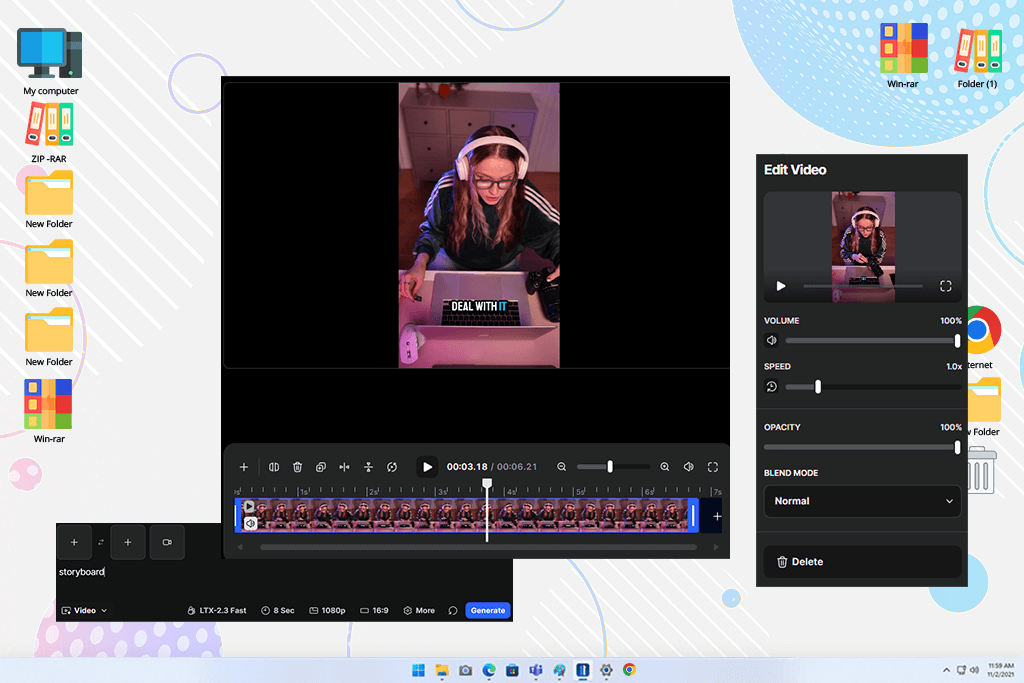
Task: Adjust the Volume slider
Action: 873,340
